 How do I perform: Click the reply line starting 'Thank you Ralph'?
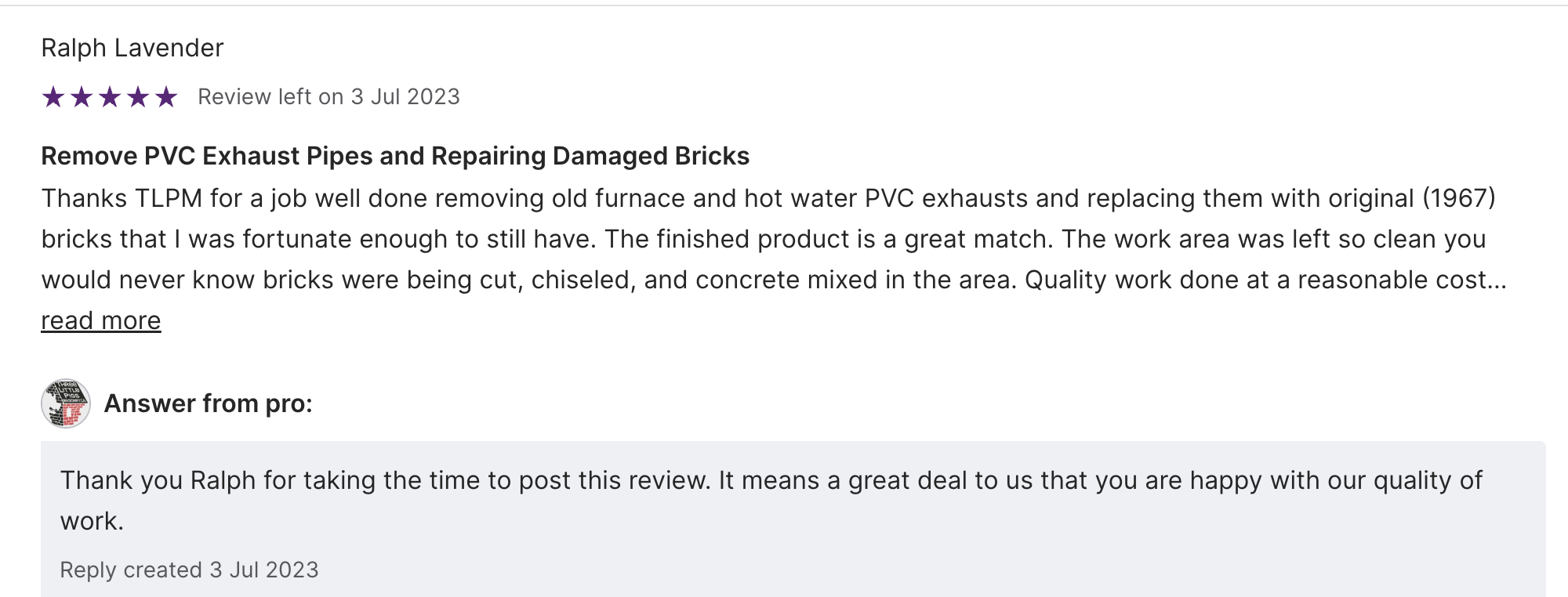[x=771, y=480]
